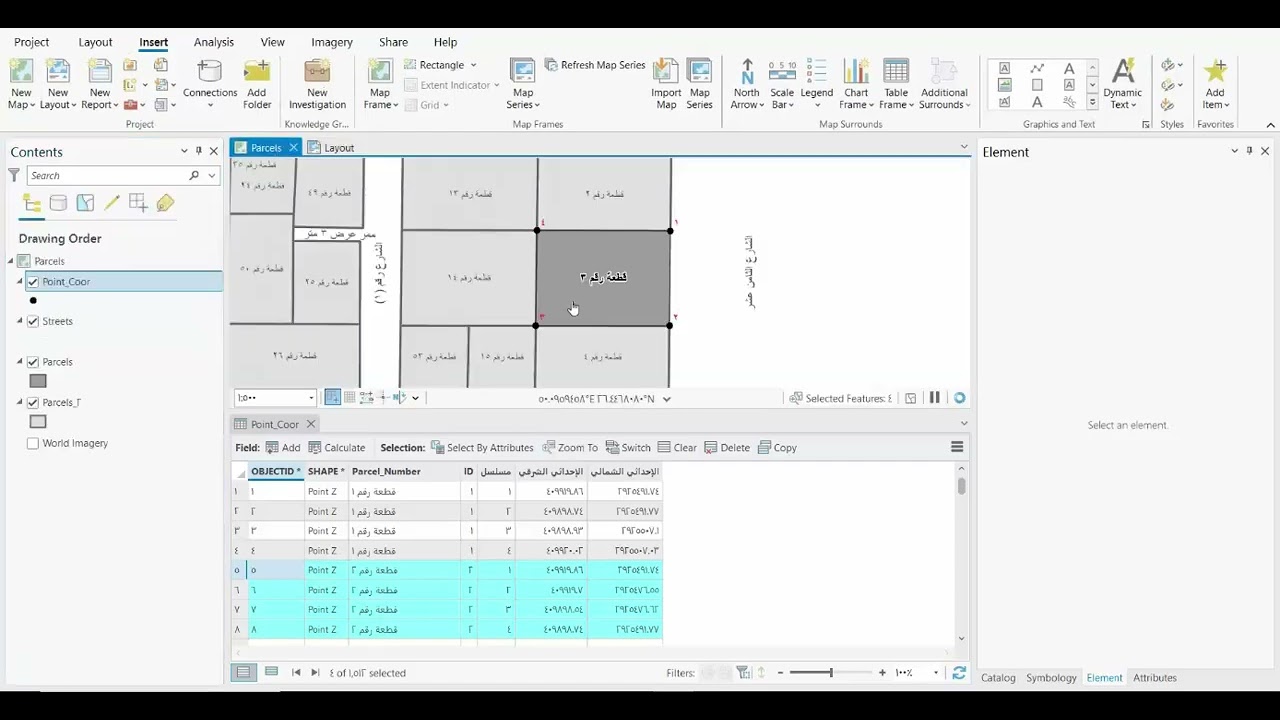Click Switch selection in the table toolbar
Screen dimensions: 1280x720
[628, 448]
